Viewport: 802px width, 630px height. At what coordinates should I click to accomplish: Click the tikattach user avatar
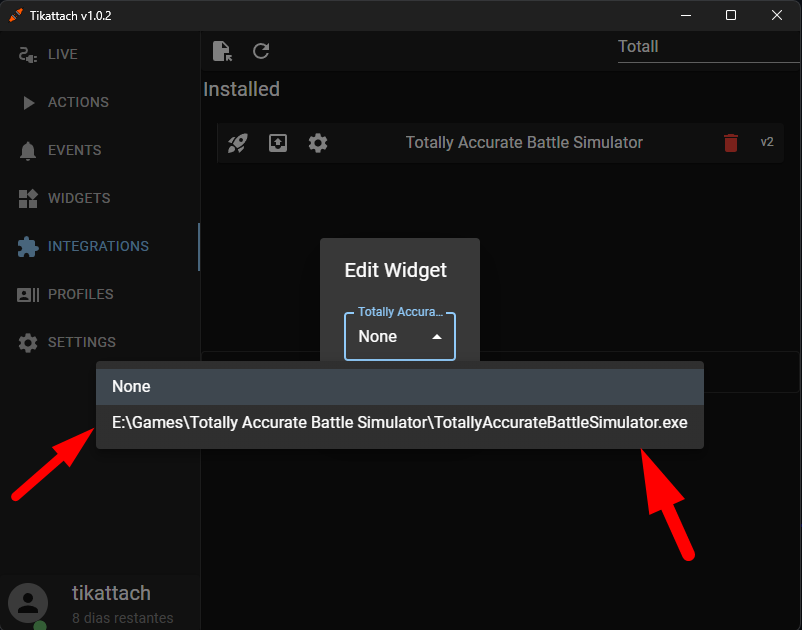point(28,603)
